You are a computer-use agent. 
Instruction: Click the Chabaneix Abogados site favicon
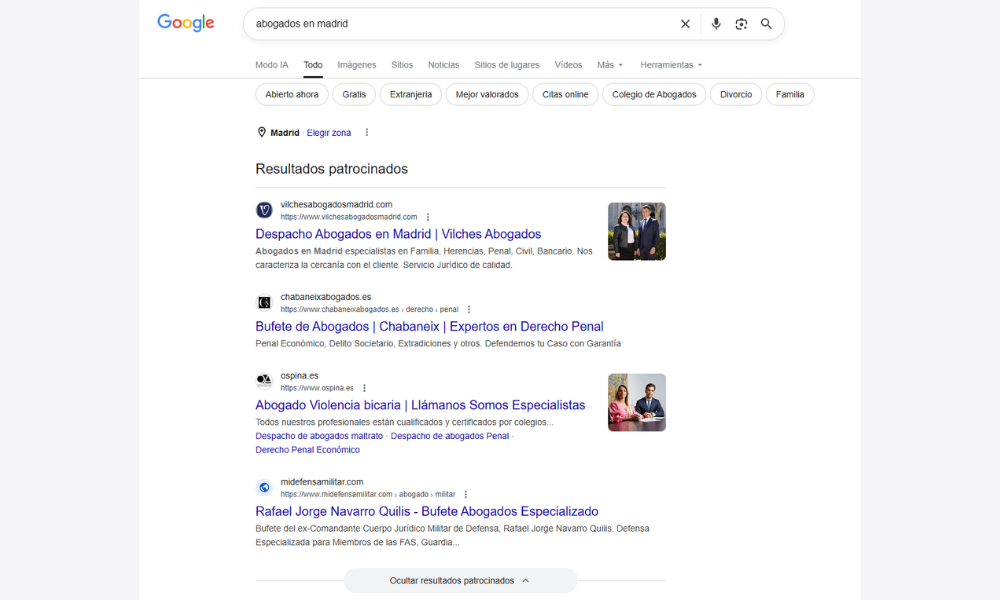coord(264,302)
